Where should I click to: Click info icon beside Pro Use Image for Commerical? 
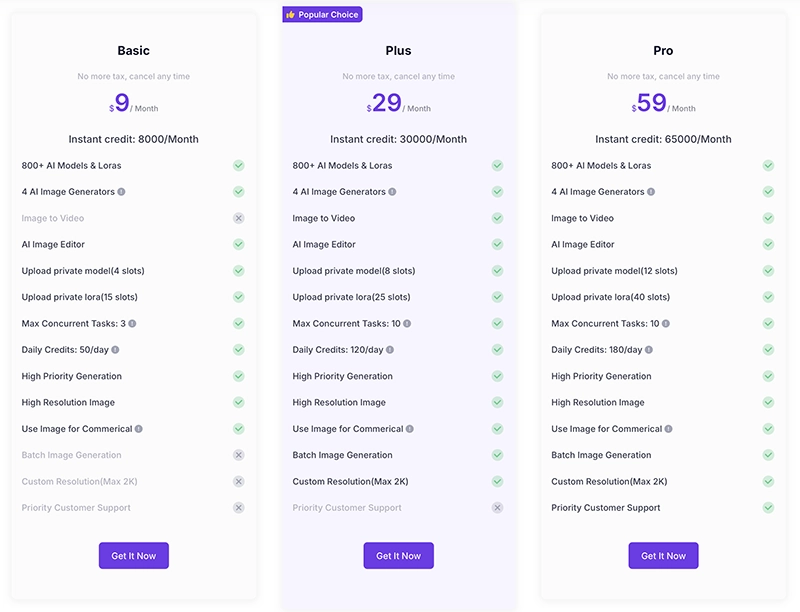coord(668,429)
